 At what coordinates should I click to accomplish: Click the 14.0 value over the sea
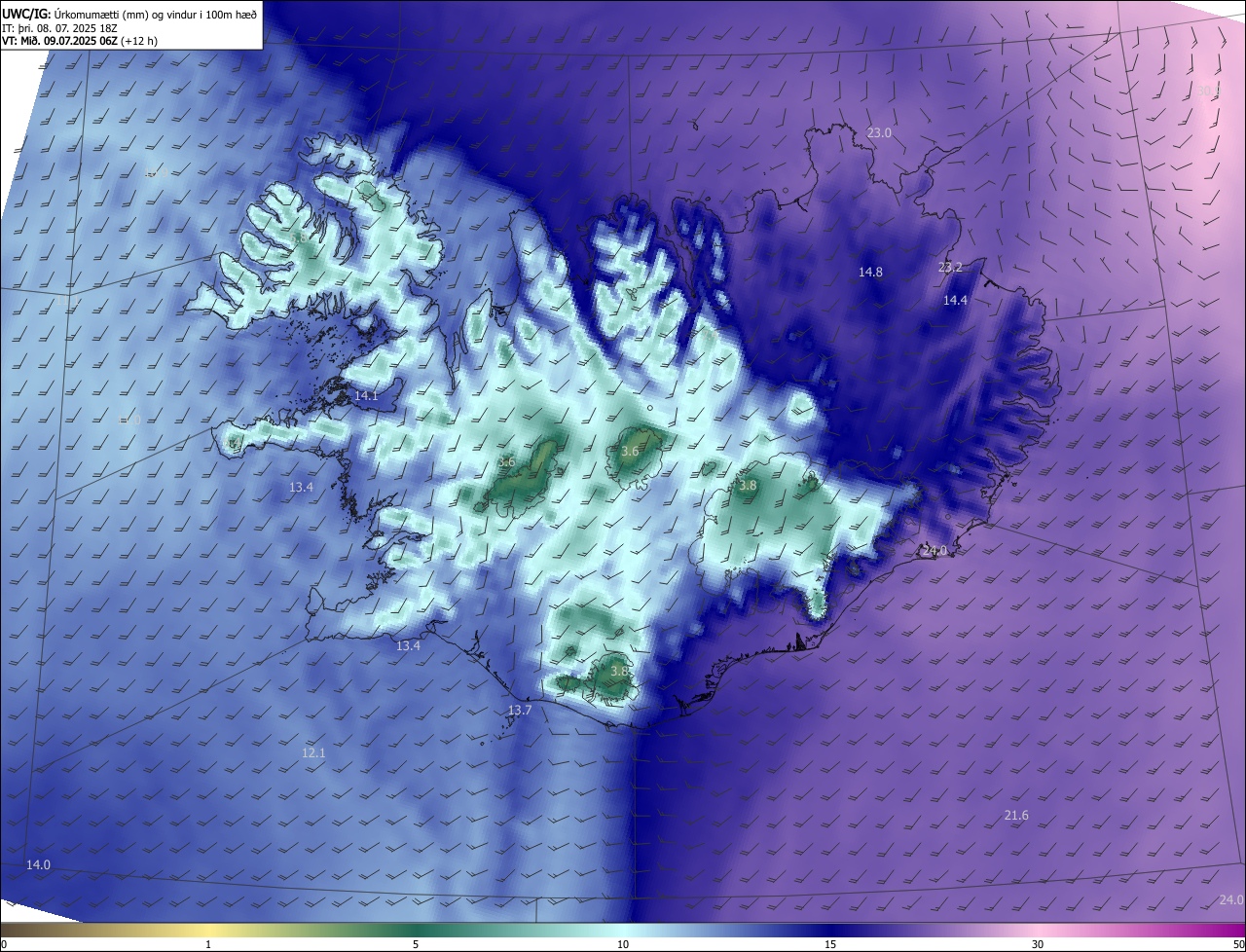point(38,864)
